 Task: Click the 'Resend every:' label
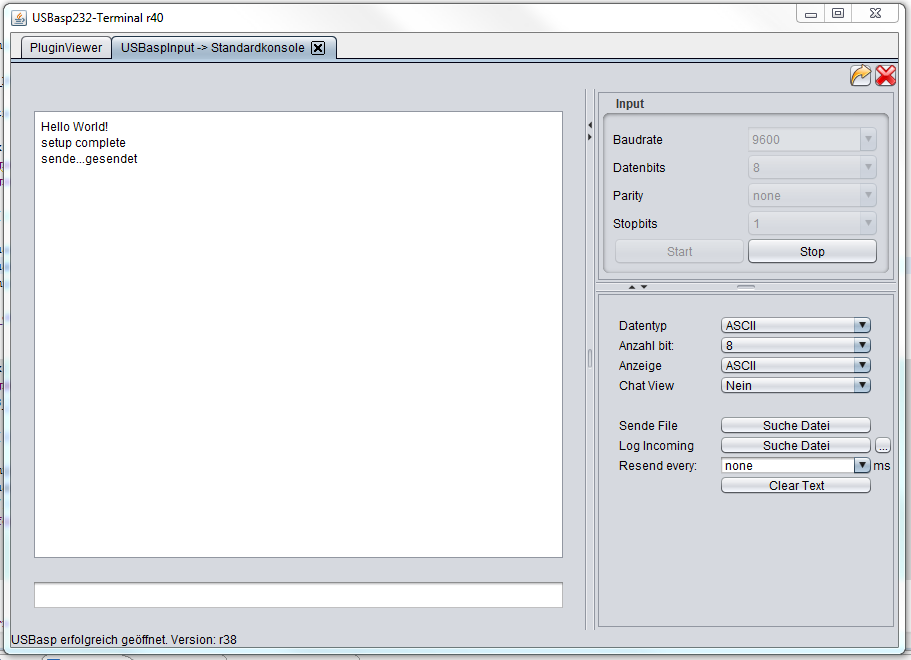pos(658,465)
